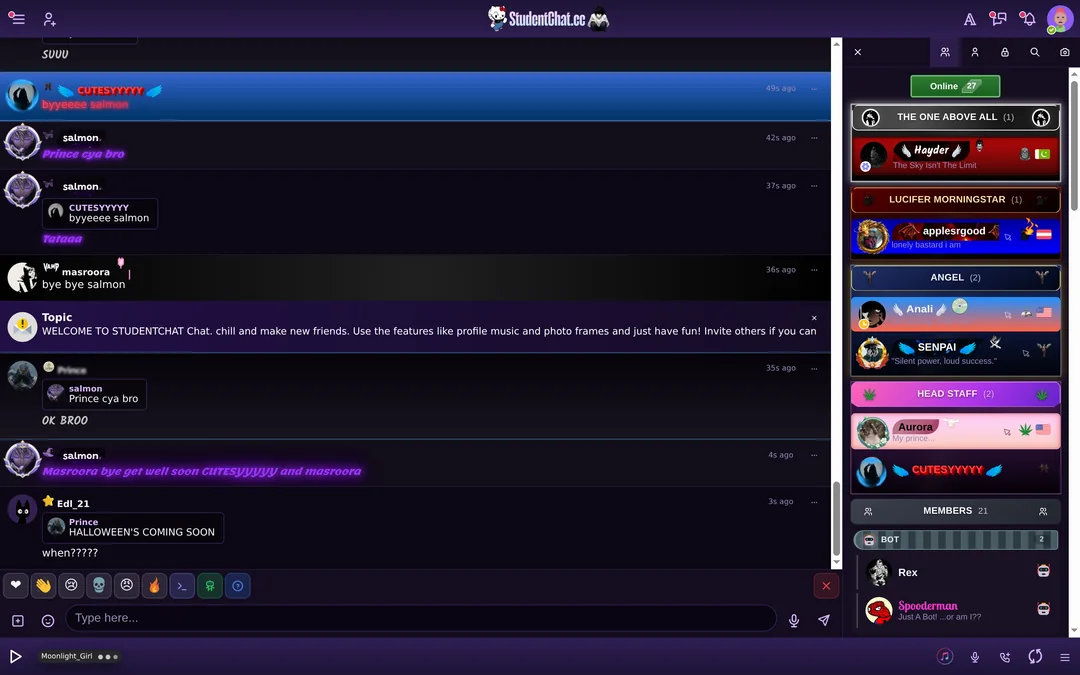Open your profile avatar in the header
Screen dimensions: 1080x675
pyautogui.click(x=1059, y=19)
